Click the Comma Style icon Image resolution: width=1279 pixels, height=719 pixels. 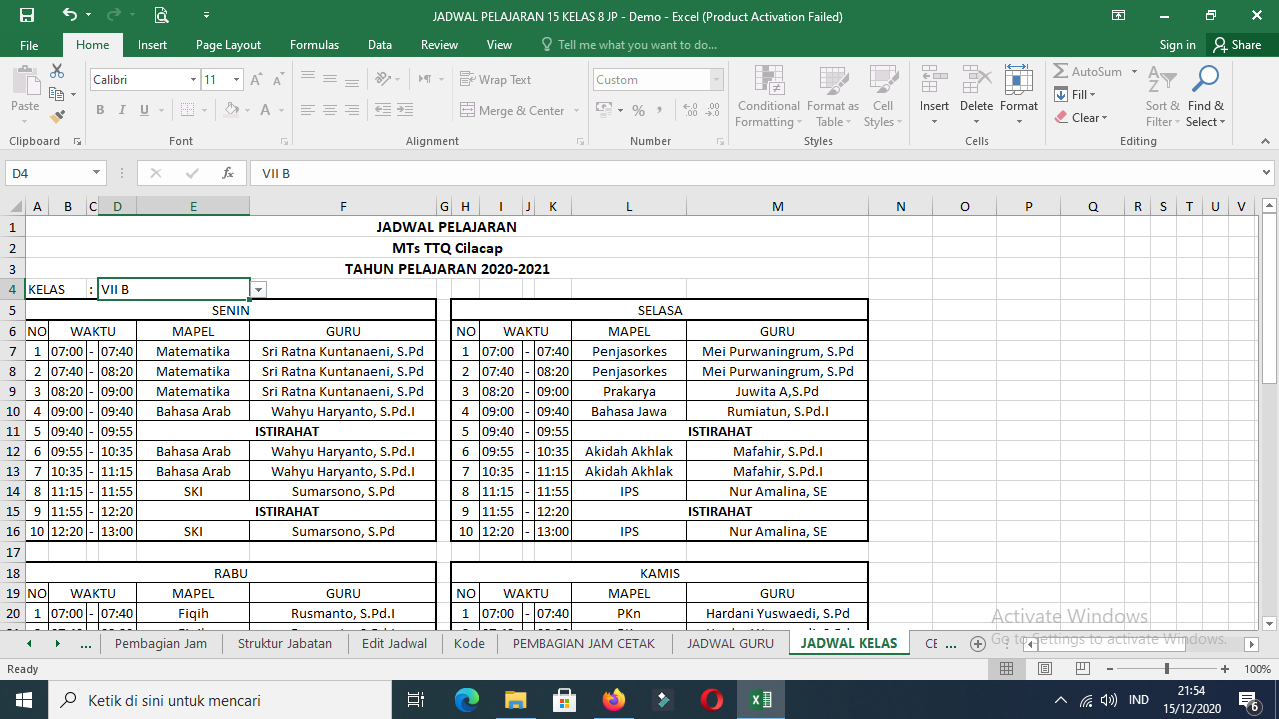tap(661, 110)
